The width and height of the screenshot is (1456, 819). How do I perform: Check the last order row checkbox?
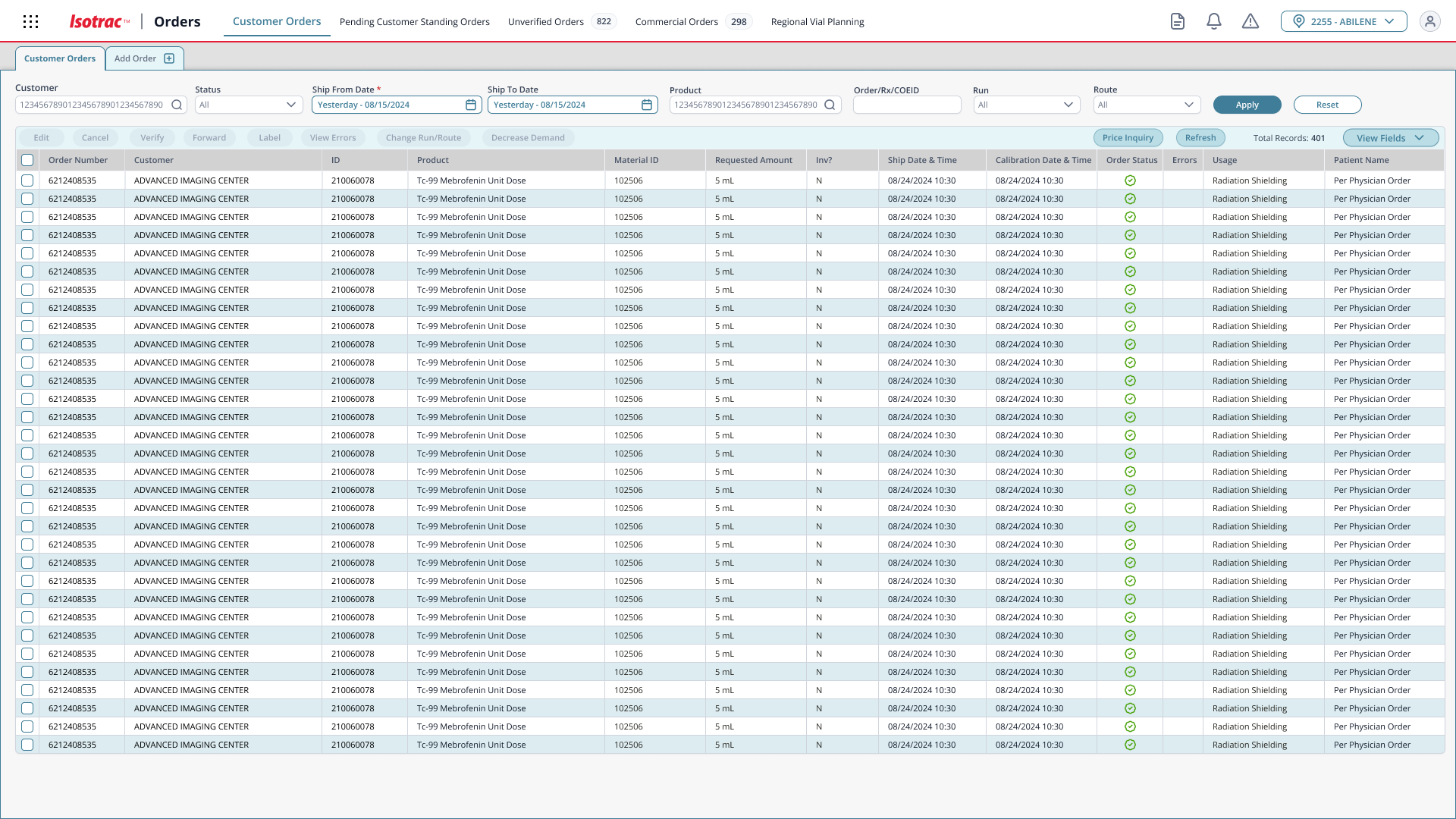[x=27, y=745]
